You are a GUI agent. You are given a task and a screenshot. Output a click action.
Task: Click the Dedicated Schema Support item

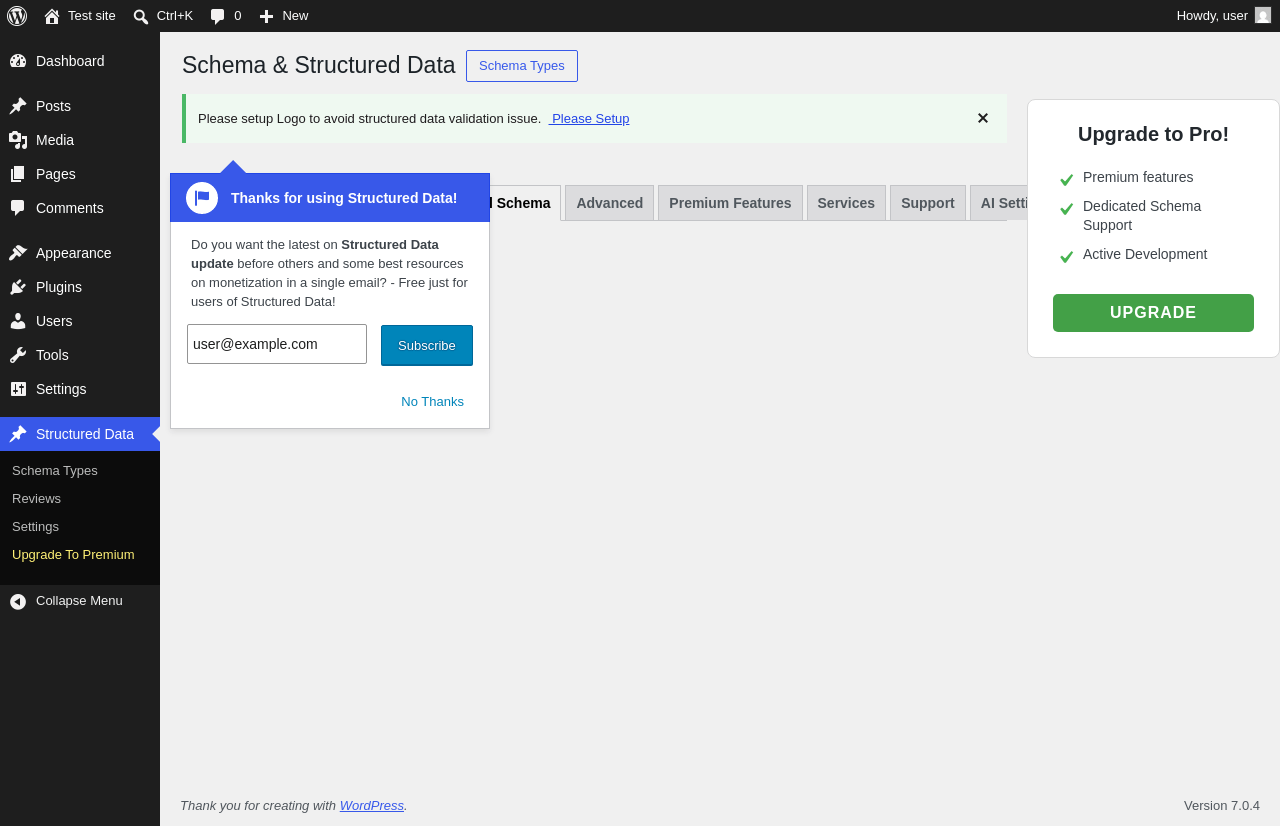[1142, 215]
